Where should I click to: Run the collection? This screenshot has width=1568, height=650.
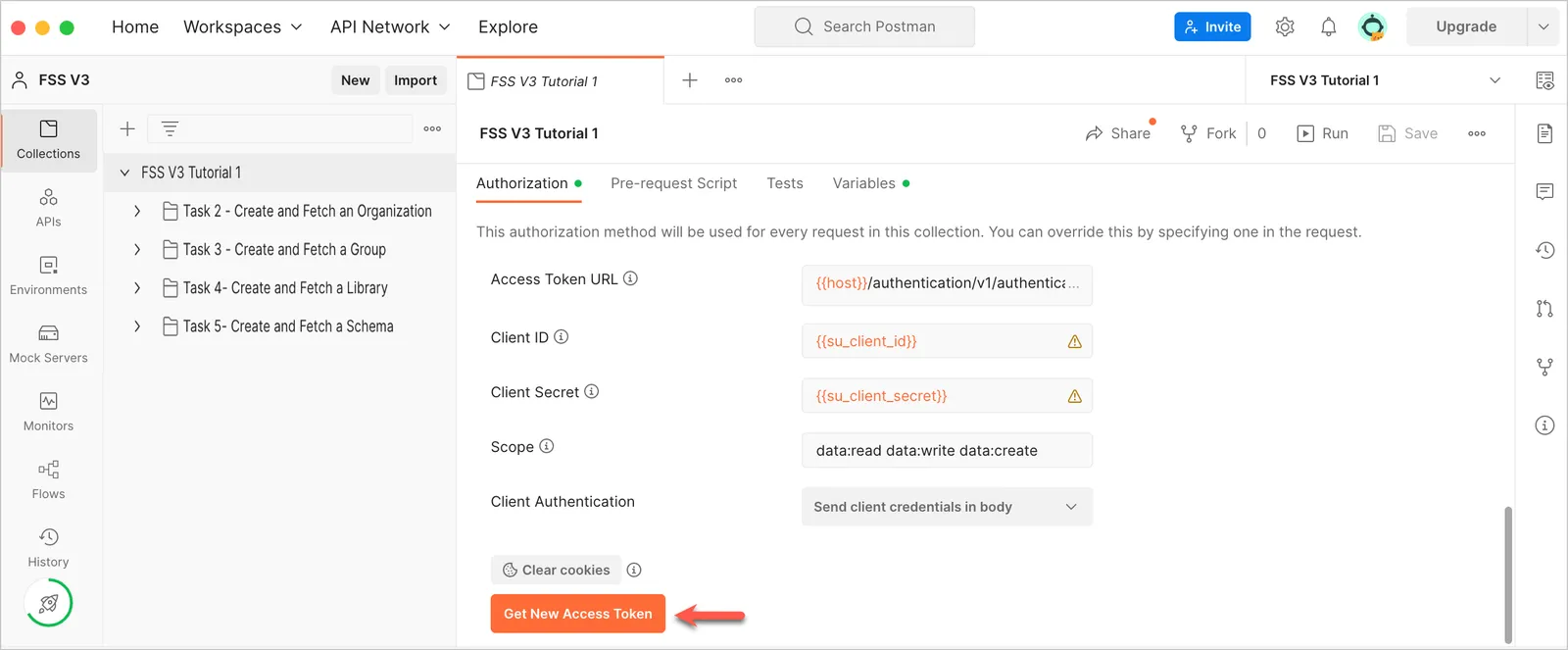point(1322,133)
